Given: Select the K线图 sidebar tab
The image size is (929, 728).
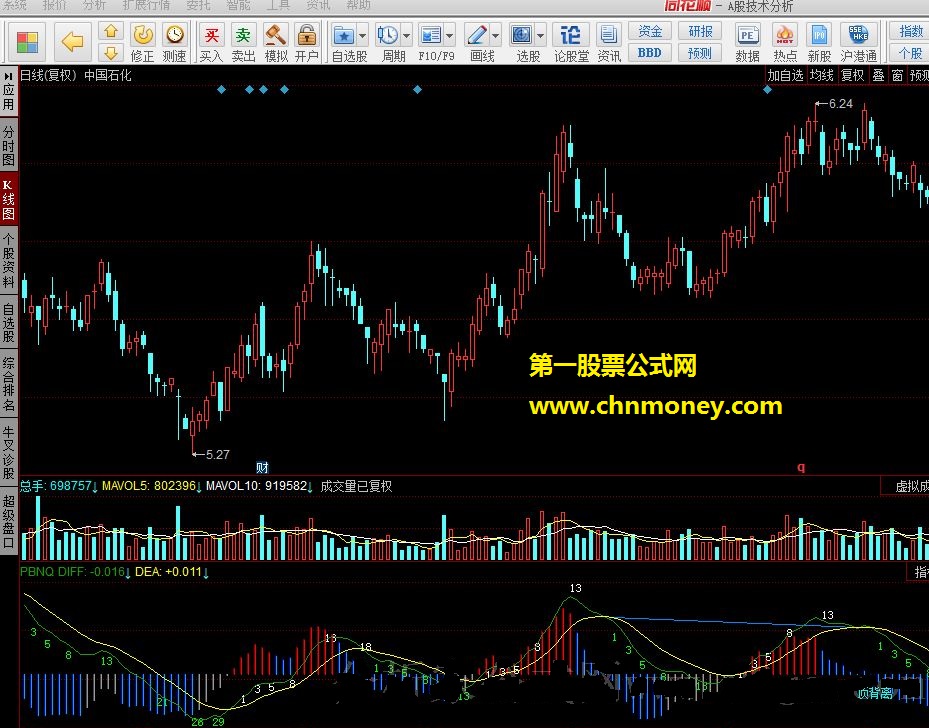Looking at the screenshot, I should tap(8, 200).
